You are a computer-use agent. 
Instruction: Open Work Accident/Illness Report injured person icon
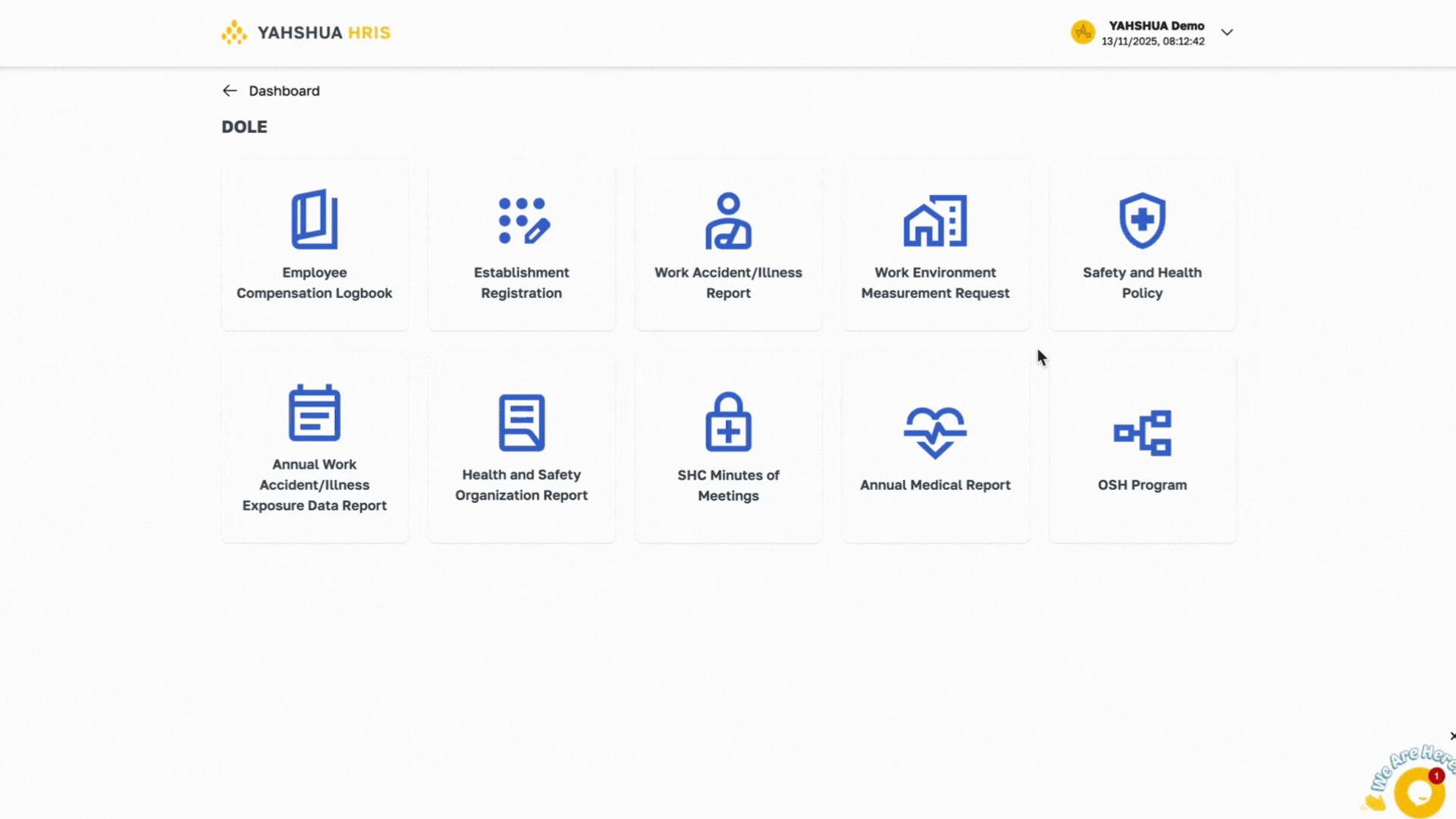click(728, 221)
